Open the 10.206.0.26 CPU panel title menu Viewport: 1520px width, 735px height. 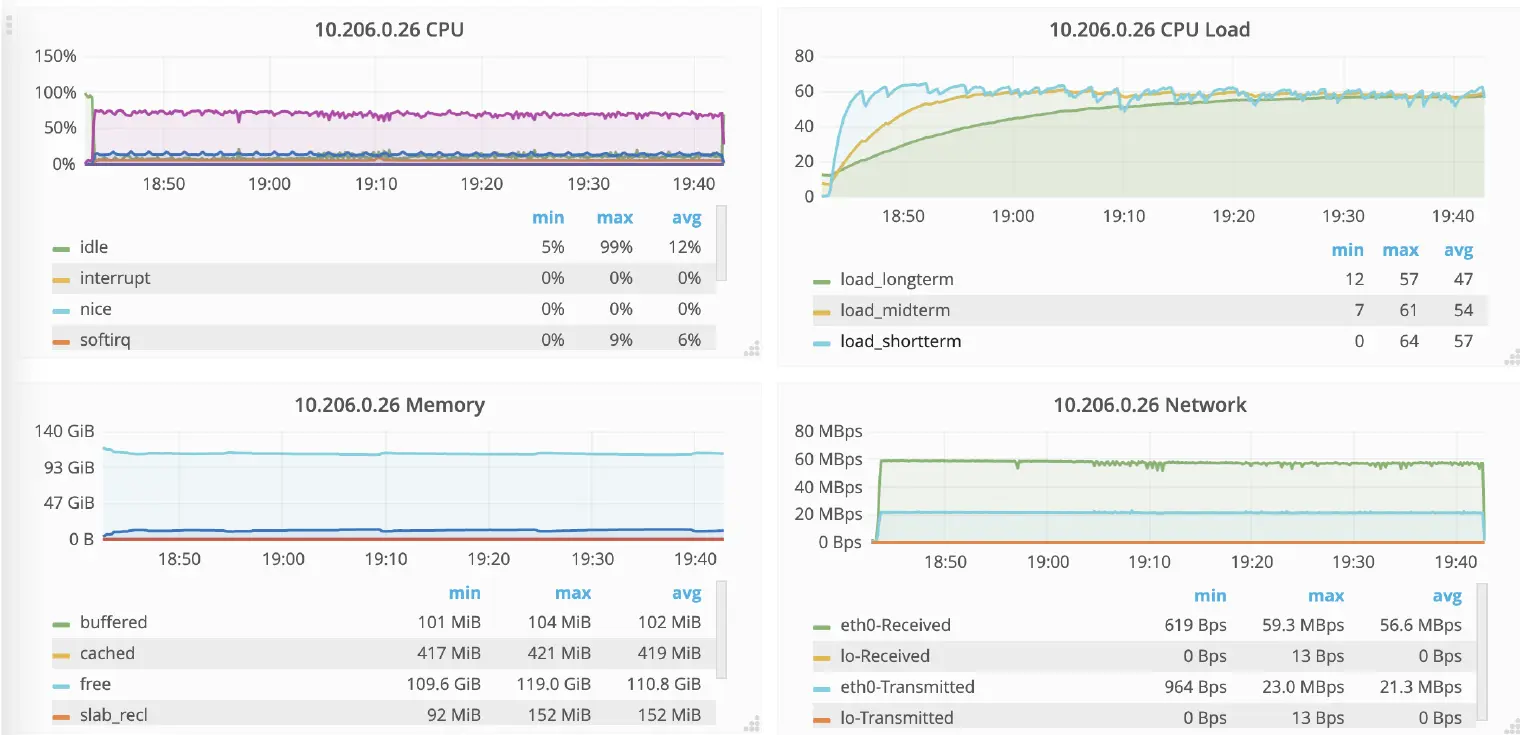(389, 29)
